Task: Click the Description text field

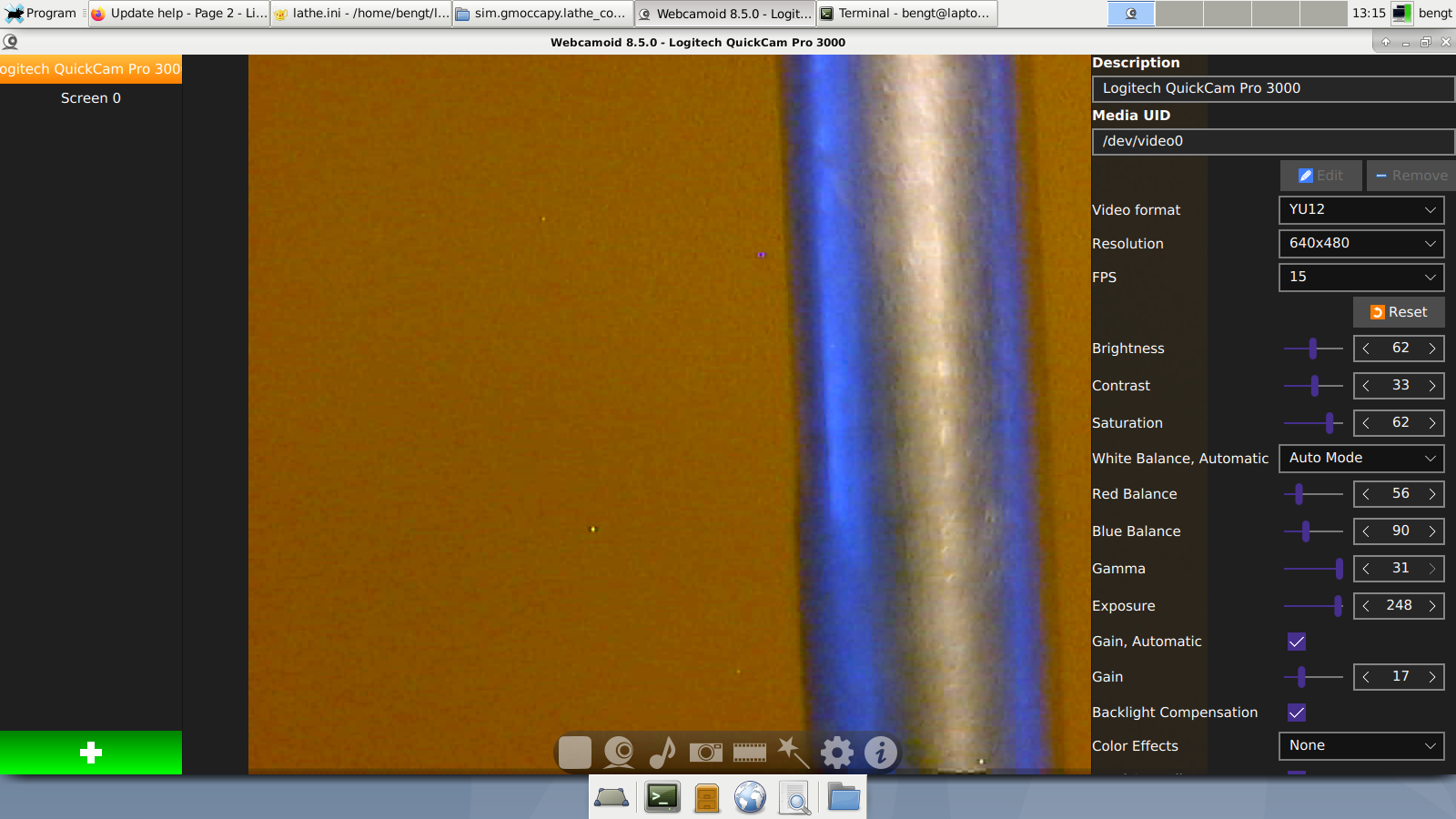Action: [x=1273, y=88]
